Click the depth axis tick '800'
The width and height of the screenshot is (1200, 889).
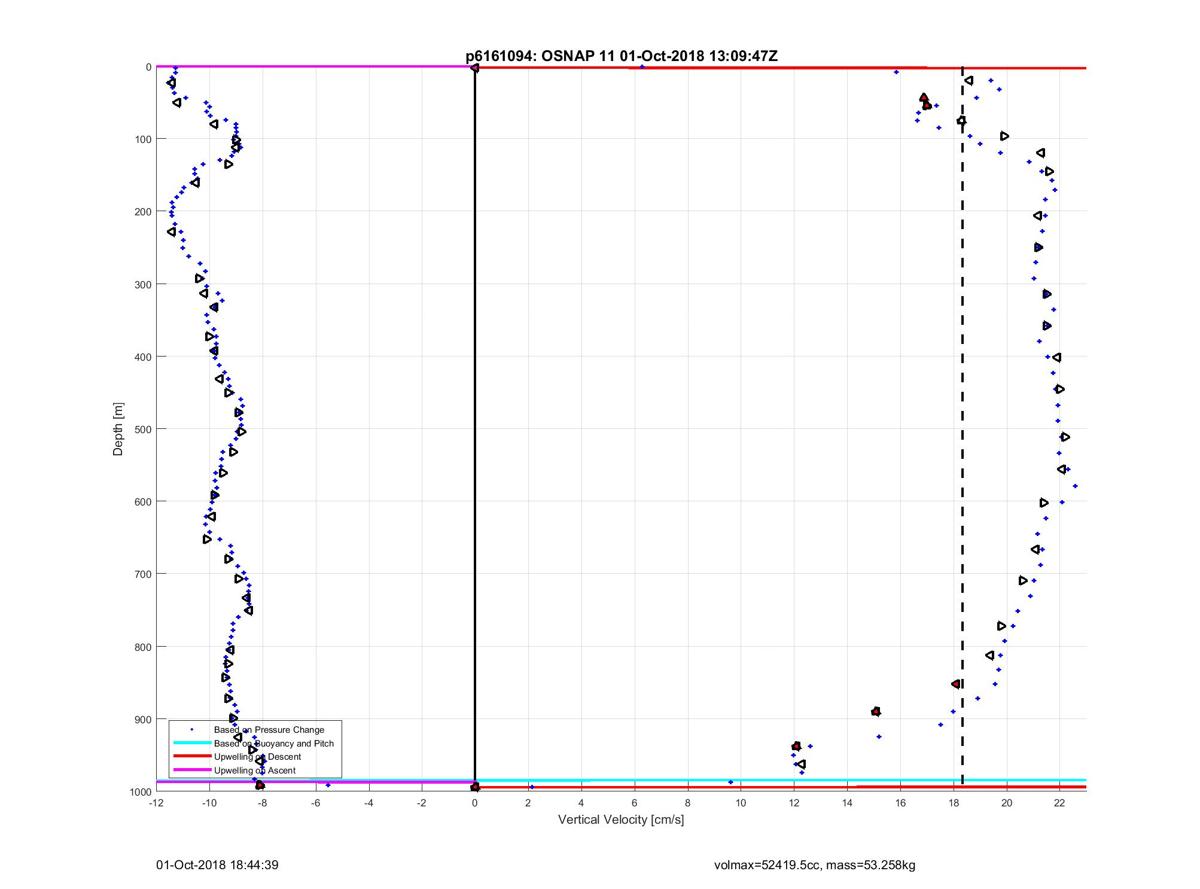pyautogui.click(x=142, y=646)
